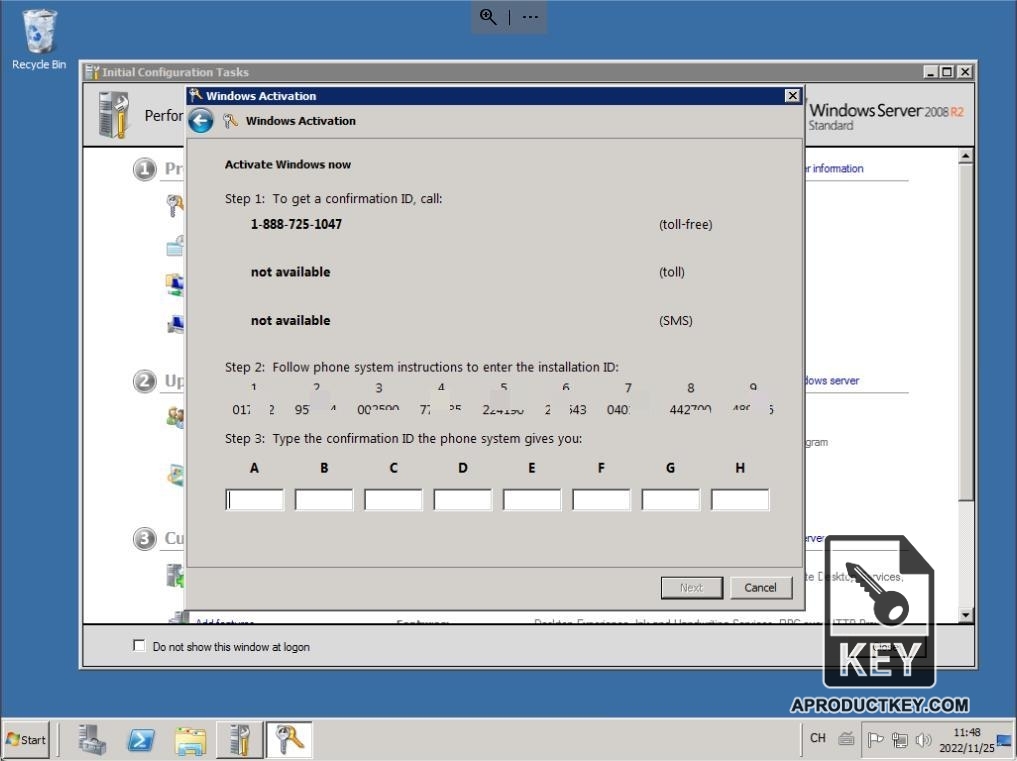Click the Show desktop button
This screenshot has width=1017, height=761.
pos(1005,740)
